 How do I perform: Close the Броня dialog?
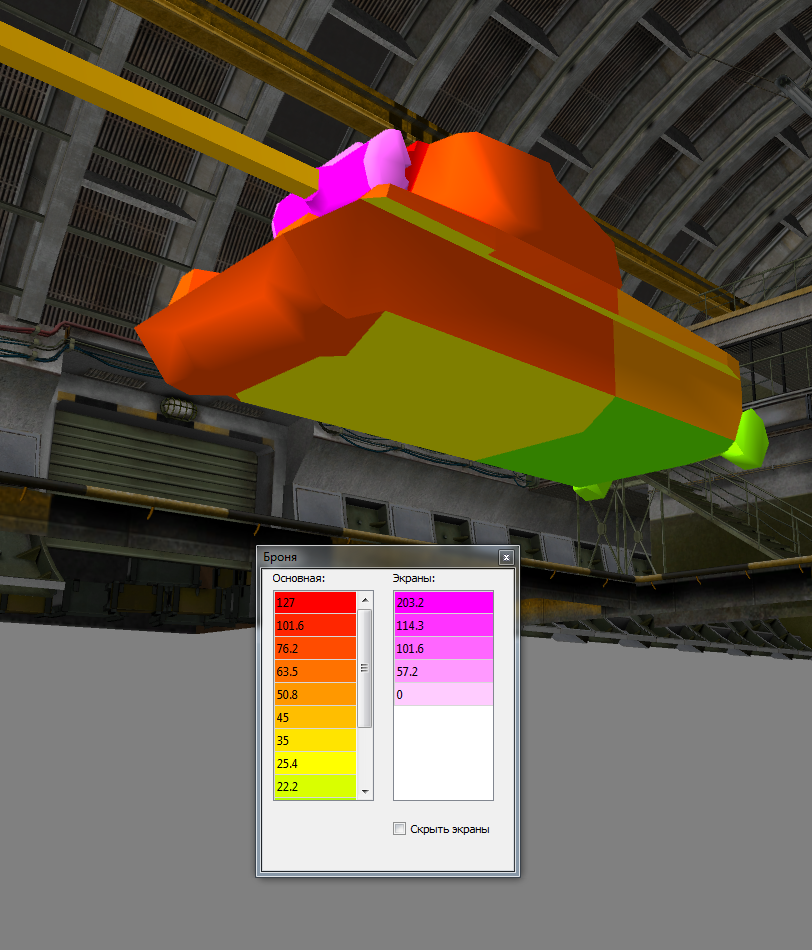[x=507, y=557]
